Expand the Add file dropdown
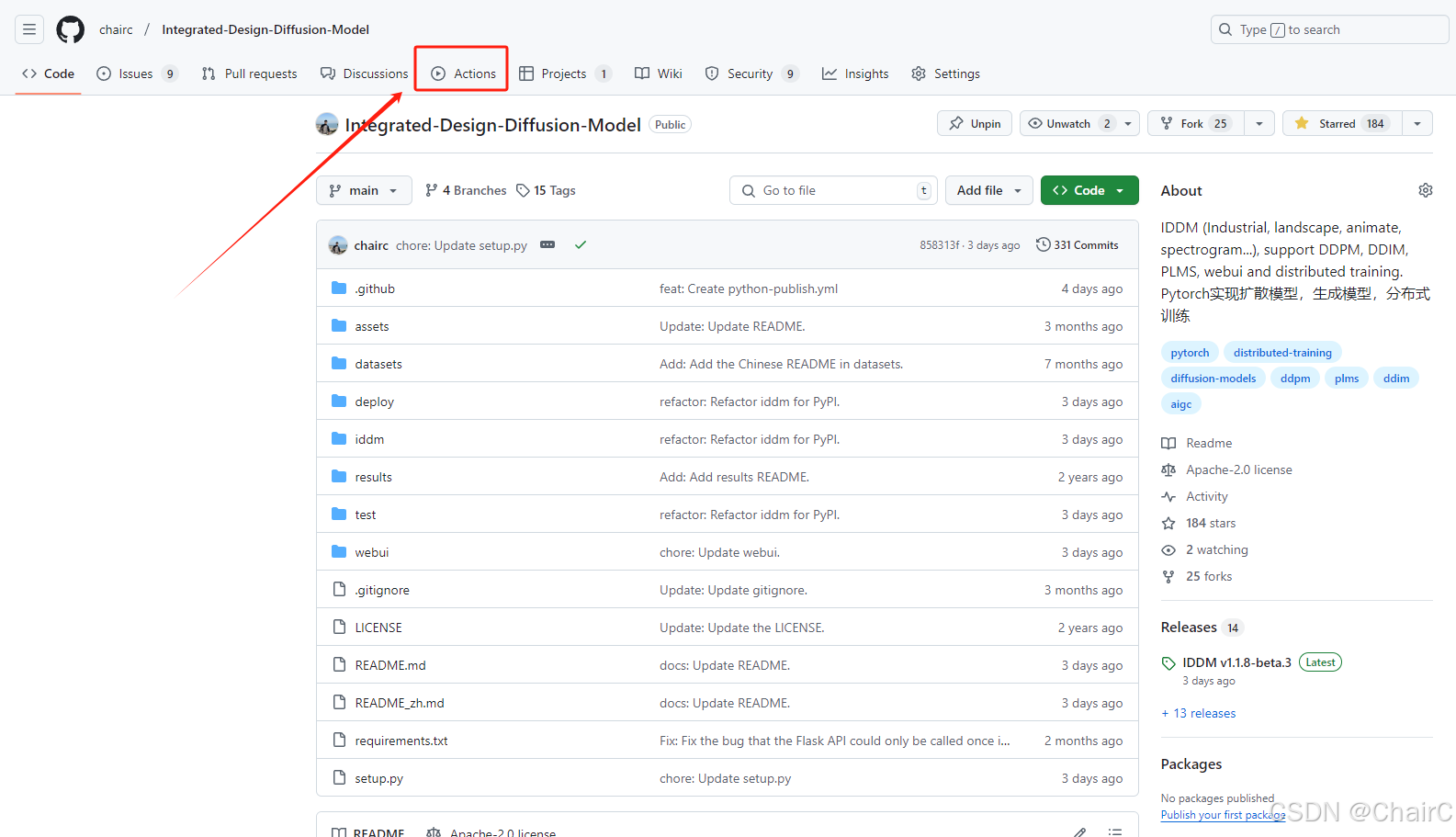The image size is (1456, 837). click(x=989, y=190)
